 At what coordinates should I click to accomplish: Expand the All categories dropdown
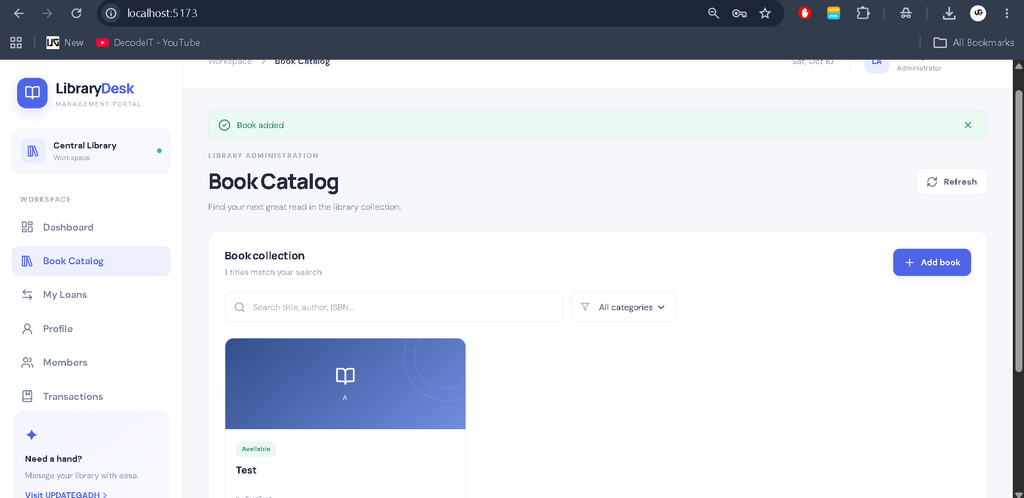(x=624, y=307)
